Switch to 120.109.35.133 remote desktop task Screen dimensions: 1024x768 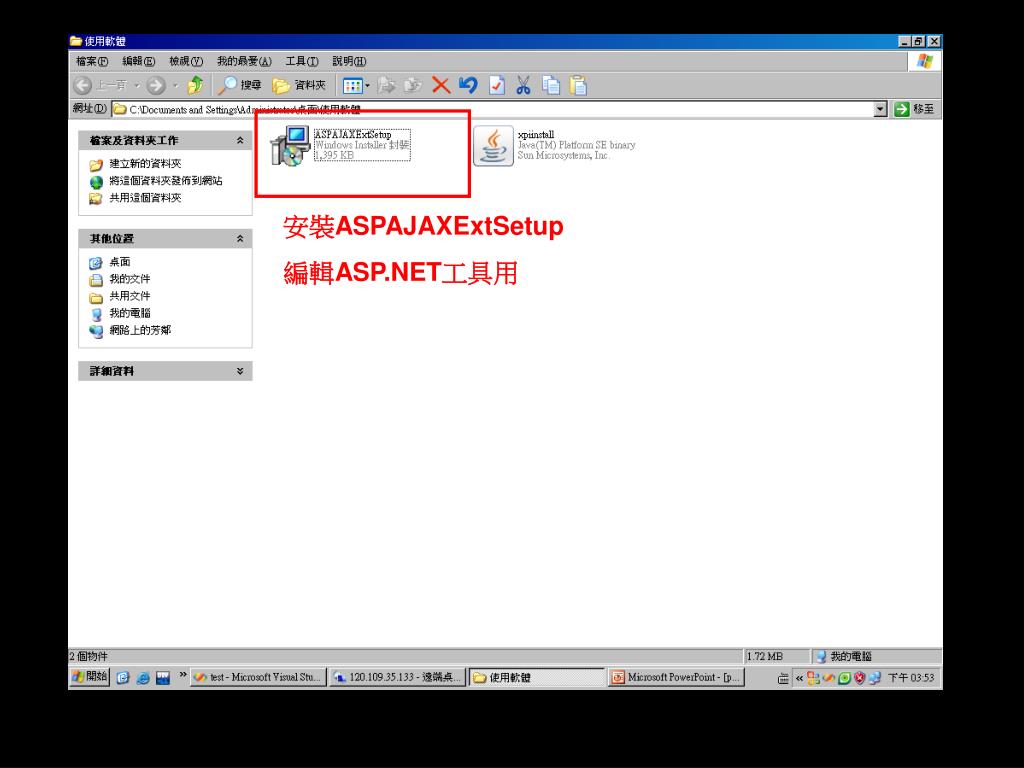pyautogui.click(x=396, y=678)
